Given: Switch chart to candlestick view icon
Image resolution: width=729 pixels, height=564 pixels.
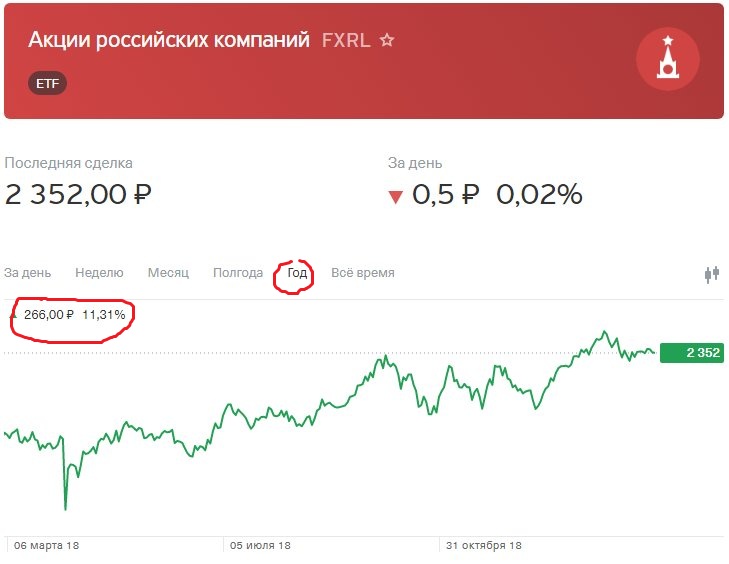Looking at the screenshot, I should click(x=712, y=274).
